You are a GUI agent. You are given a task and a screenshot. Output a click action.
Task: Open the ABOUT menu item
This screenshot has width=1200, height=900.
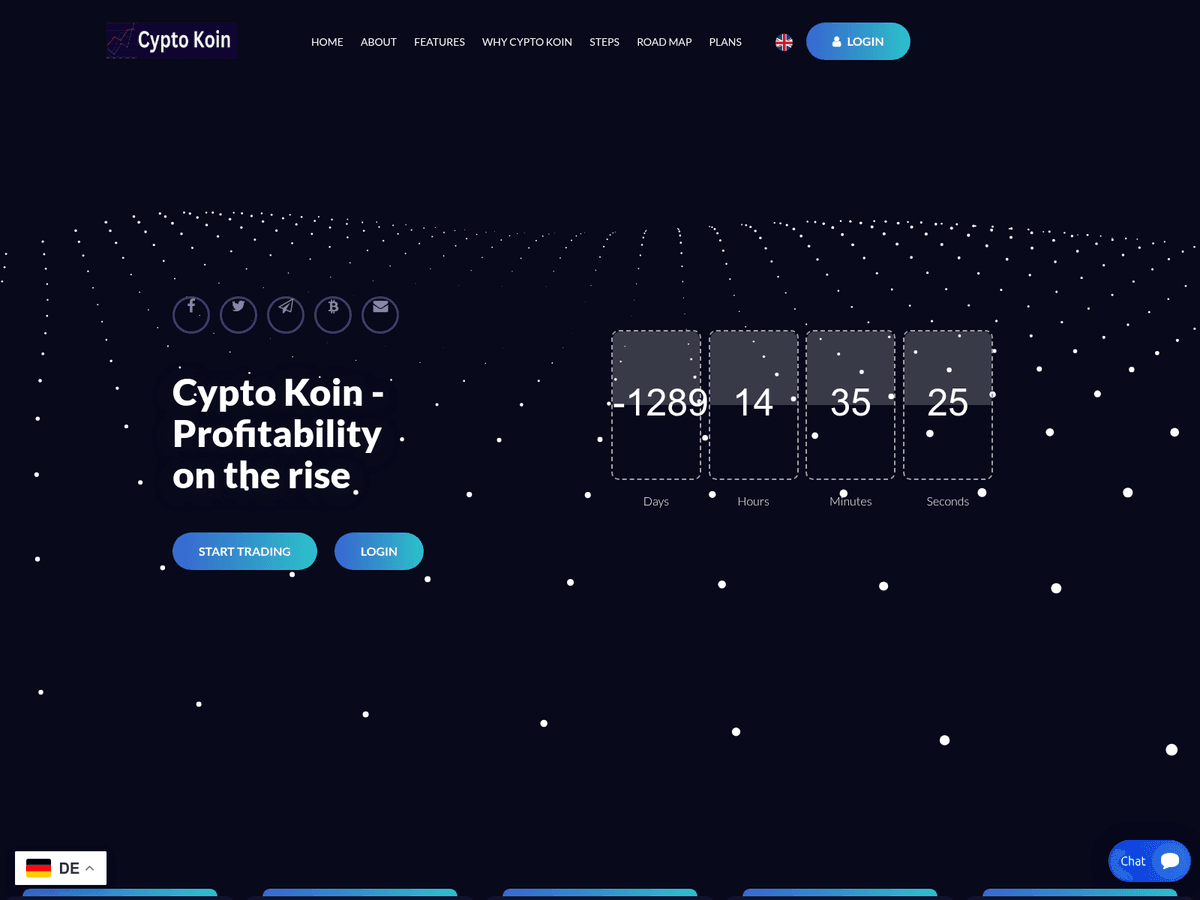(378, 42)
